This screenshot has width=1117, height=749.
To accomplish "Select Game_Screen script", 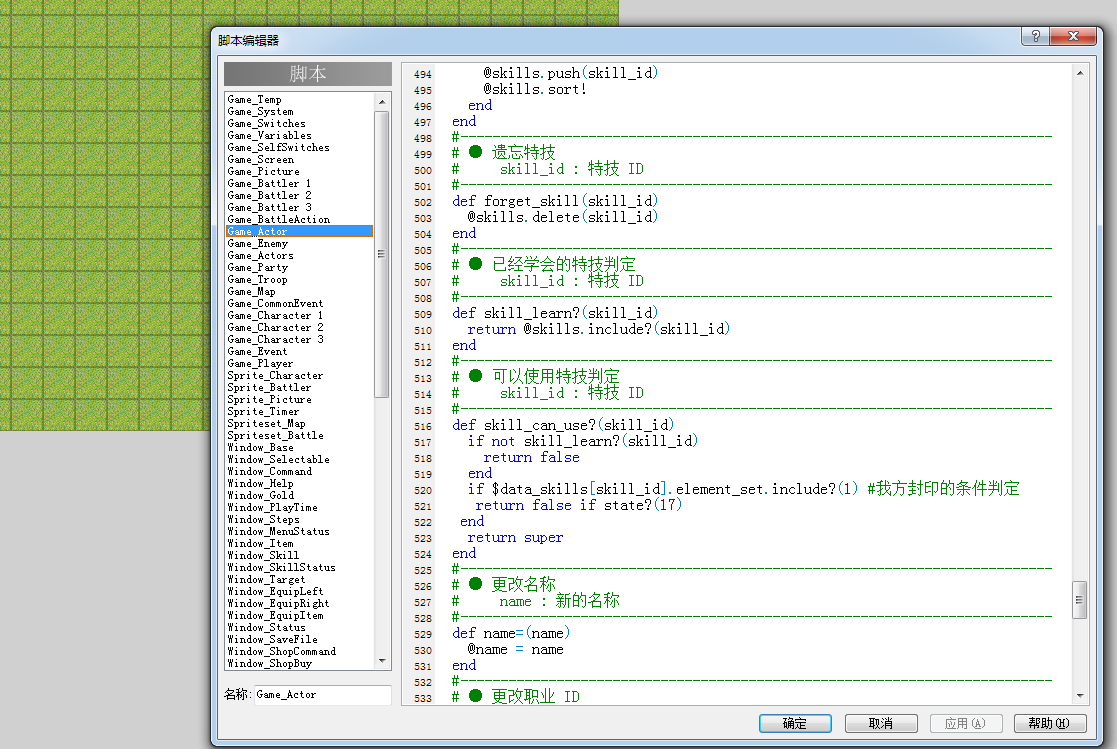I will tap(299, 160).
